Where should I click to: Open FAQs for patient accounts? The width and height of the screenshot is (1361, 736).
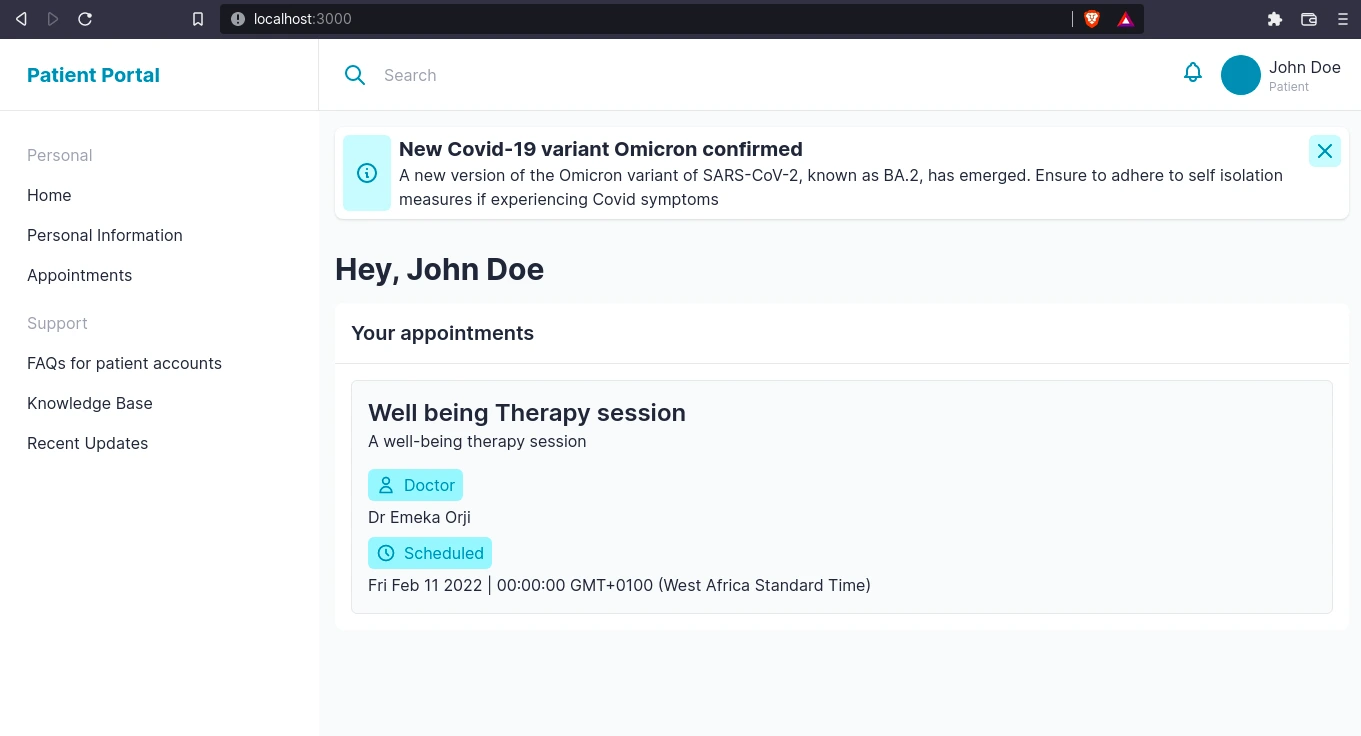click(125, 363)
